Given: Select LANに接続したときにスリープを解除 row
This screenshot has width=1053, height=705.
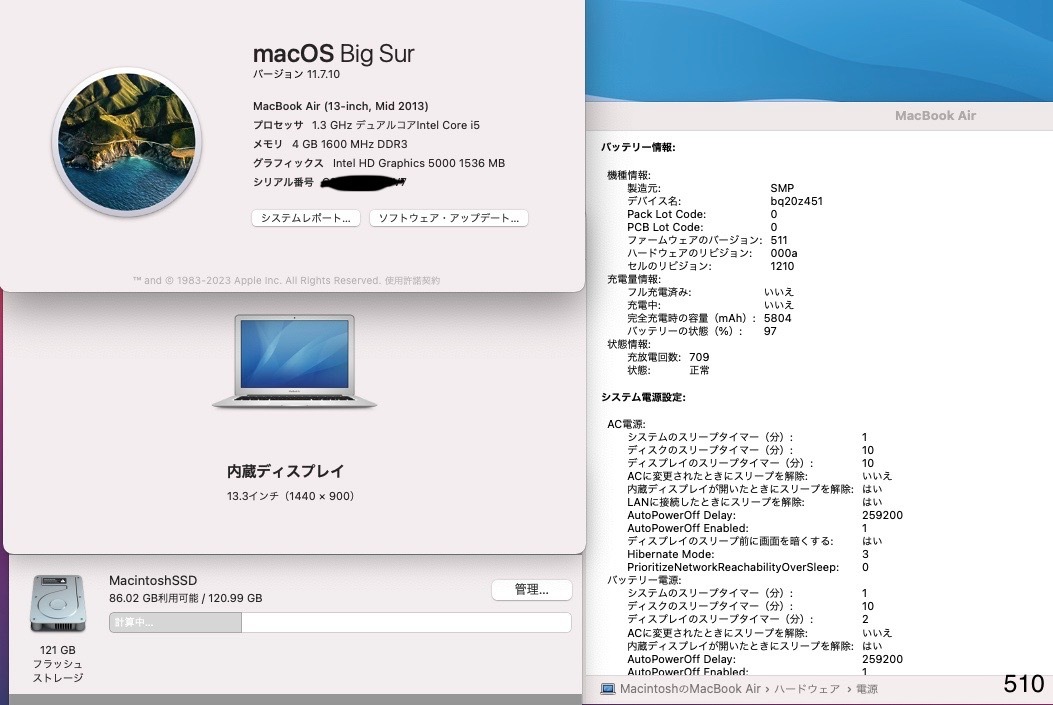Looking at the screenshot, I should coord(755,502).
